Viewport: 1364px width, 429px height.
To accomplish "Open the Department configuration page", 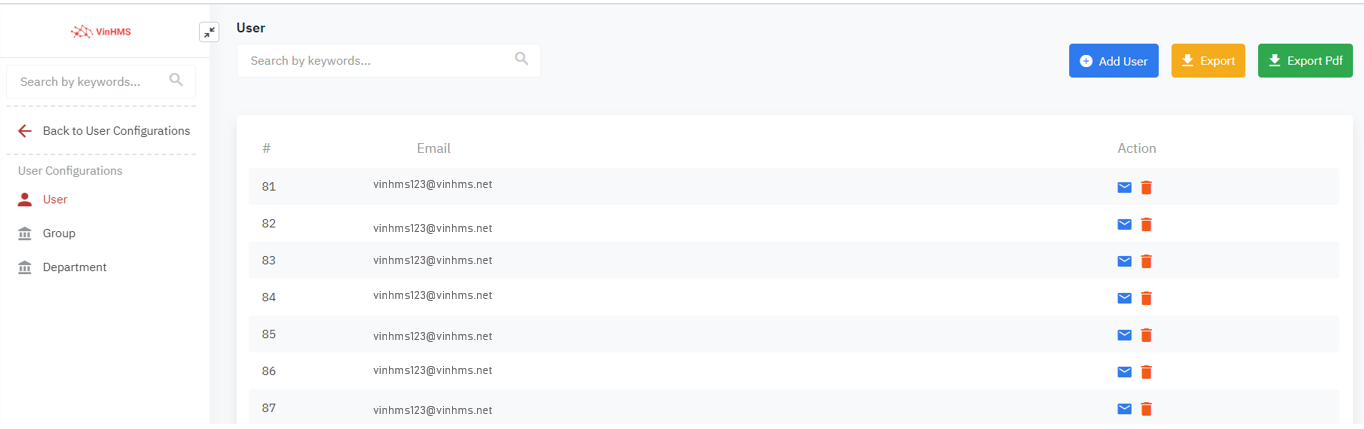I will [74, 267].
